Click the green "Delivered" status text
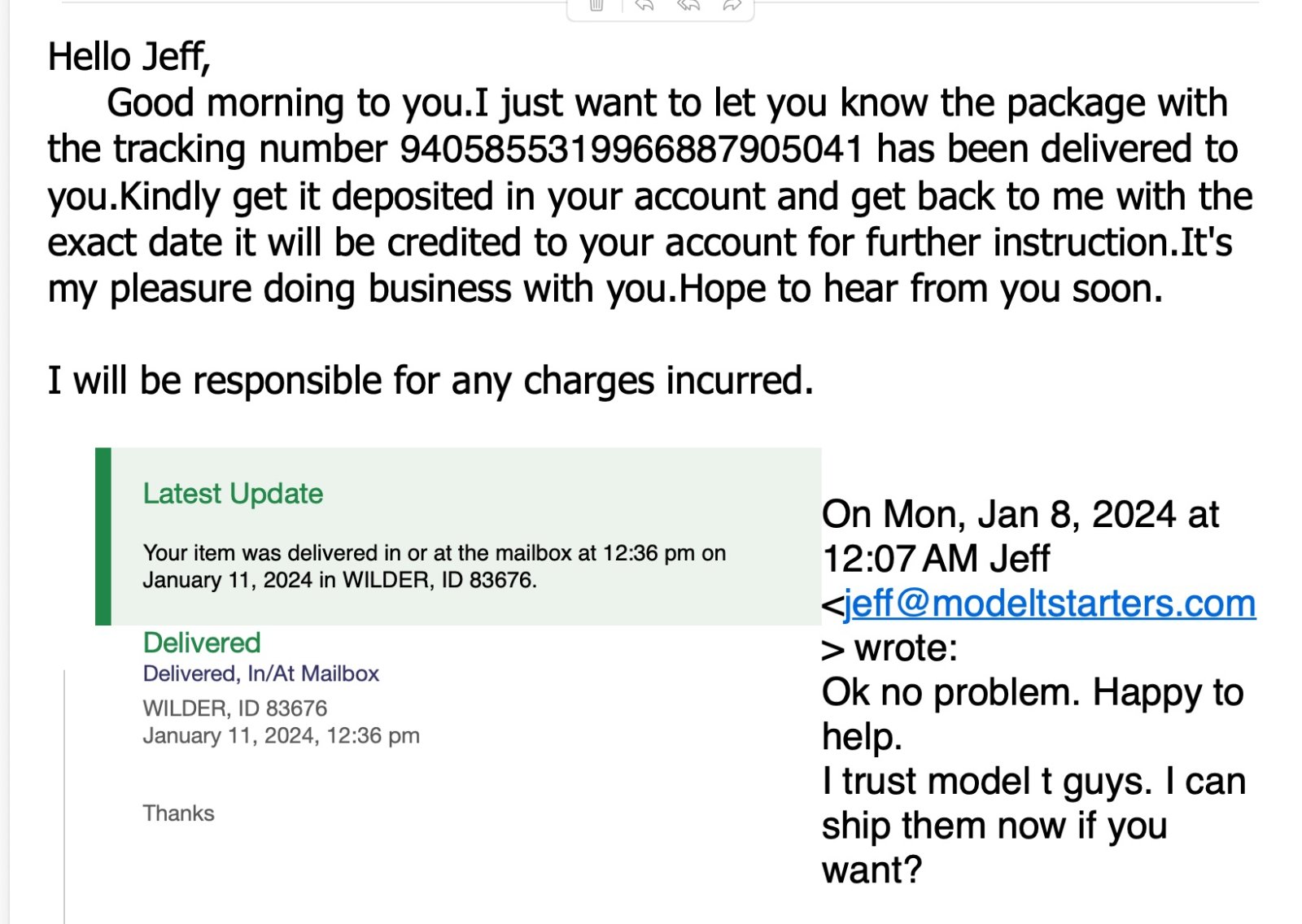 (x=202, y=643)
